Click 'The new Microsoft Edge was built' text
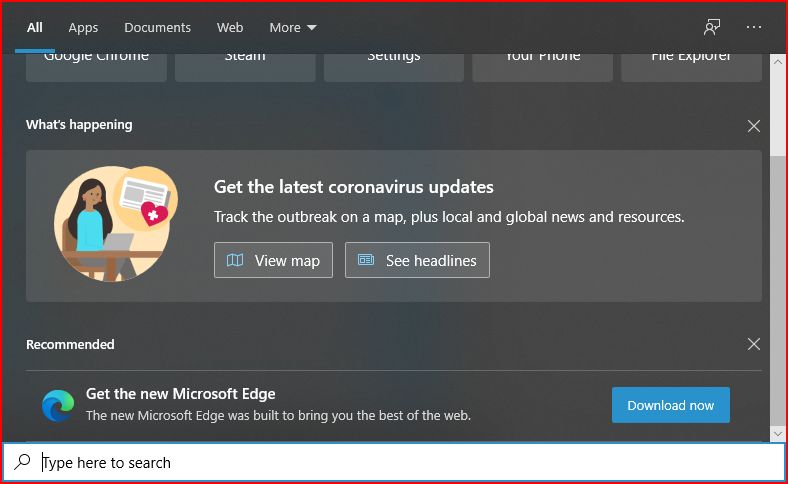The width and height of the screenshot is (788, 484). (x=278, y=416)
